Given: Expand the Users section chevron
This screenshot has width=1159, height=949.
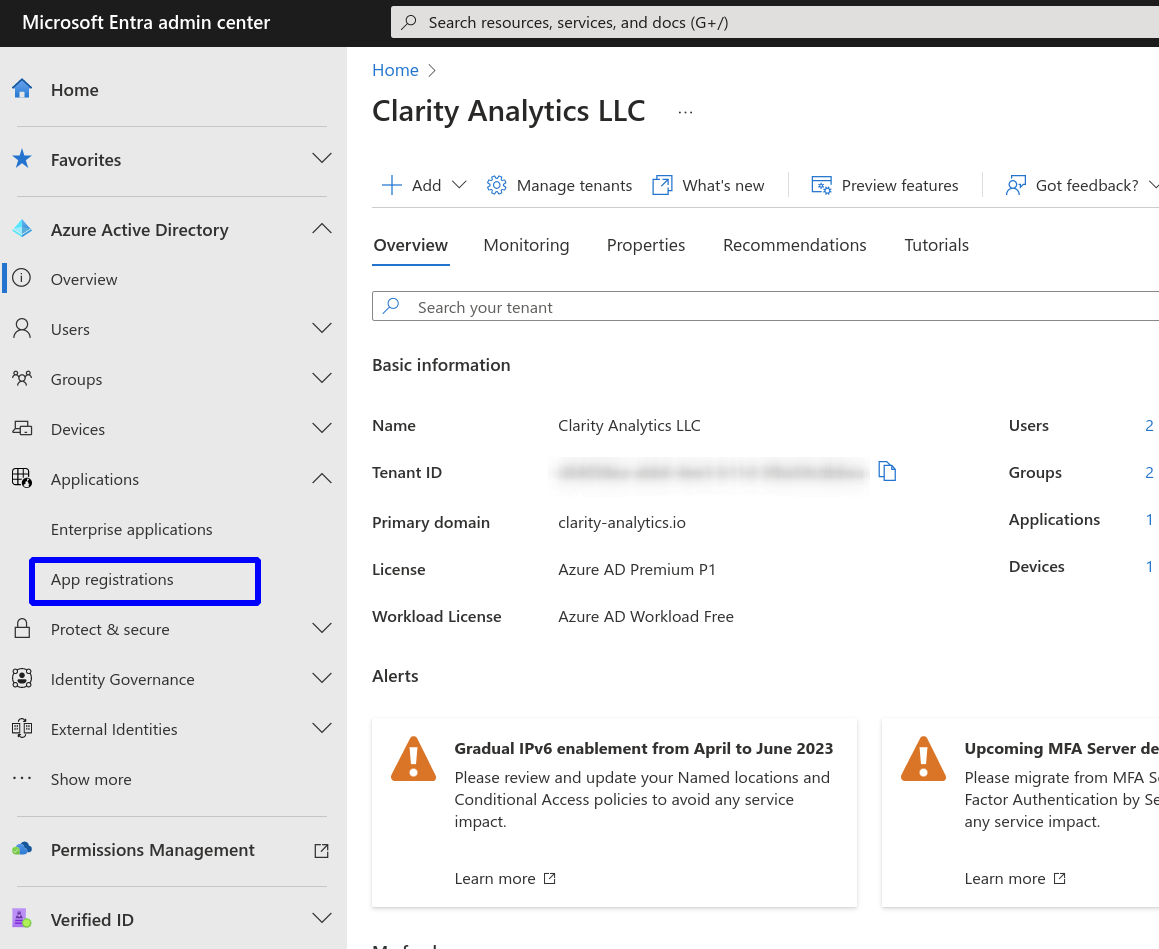Looking at the screenshot, I should point(321,328).
